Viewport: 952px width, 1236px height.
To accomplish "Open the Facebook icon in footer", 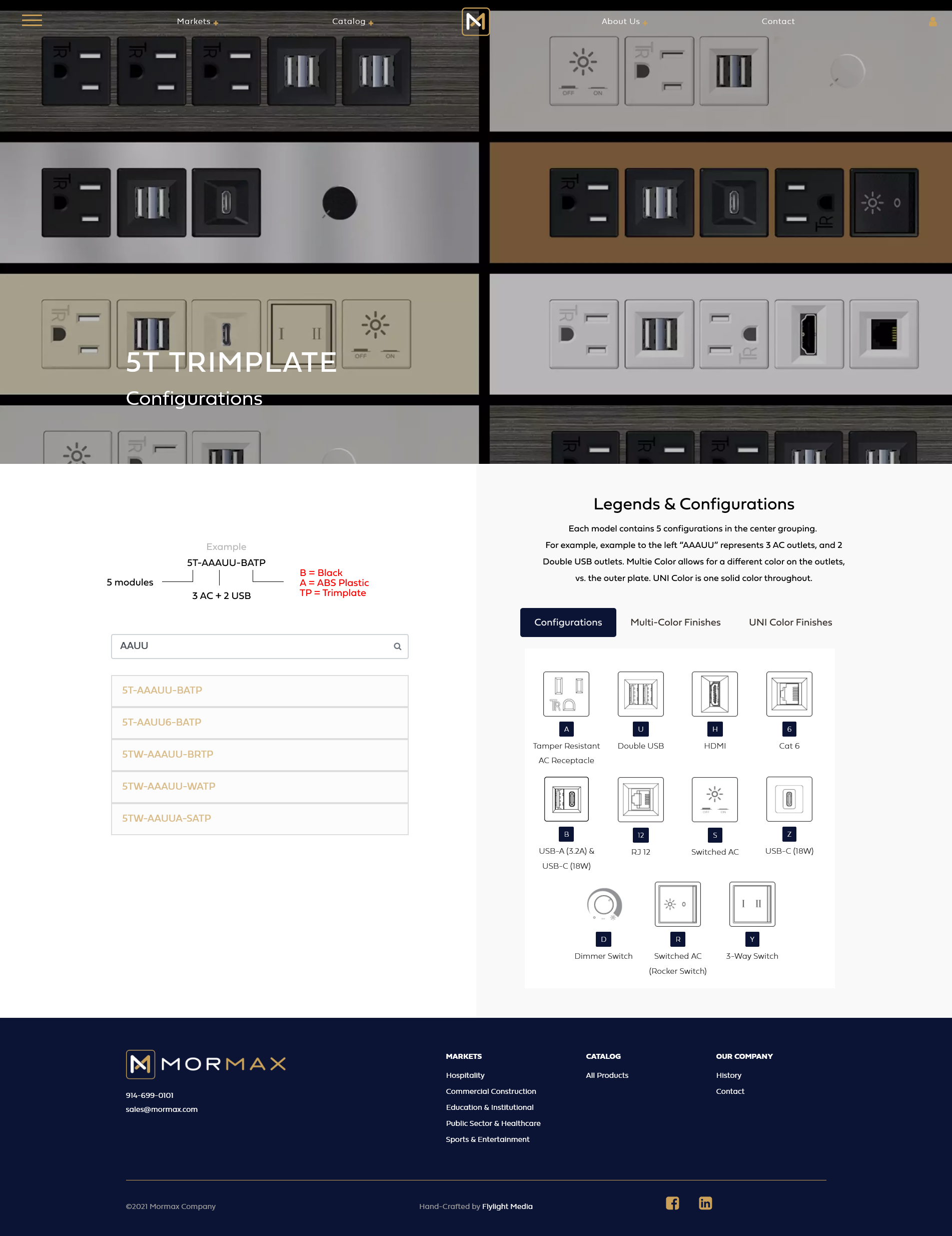I will 672,1203.
